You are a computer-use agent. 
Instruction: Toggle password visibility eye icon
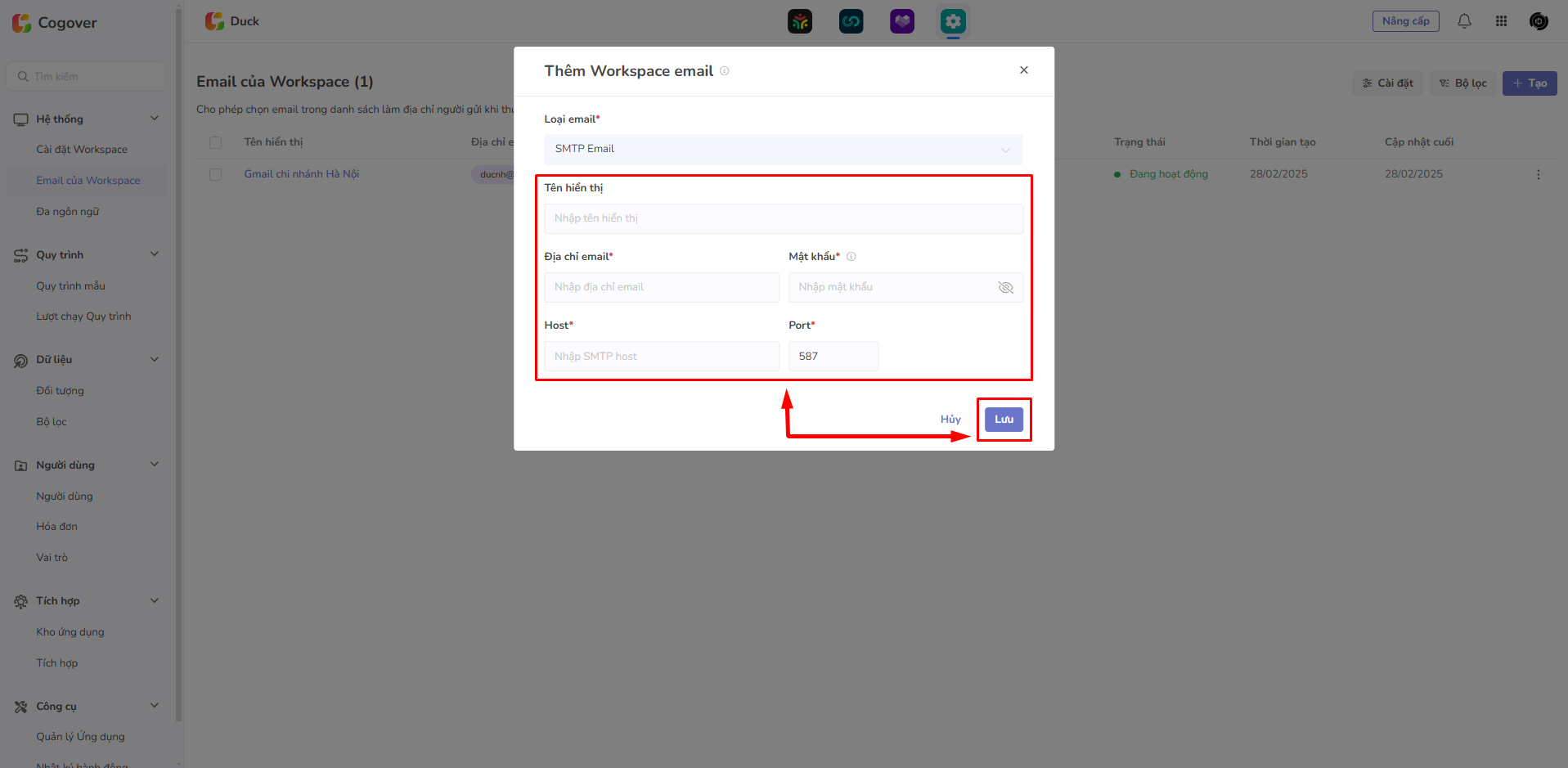pyautogui.click(x=1005, y=288)
